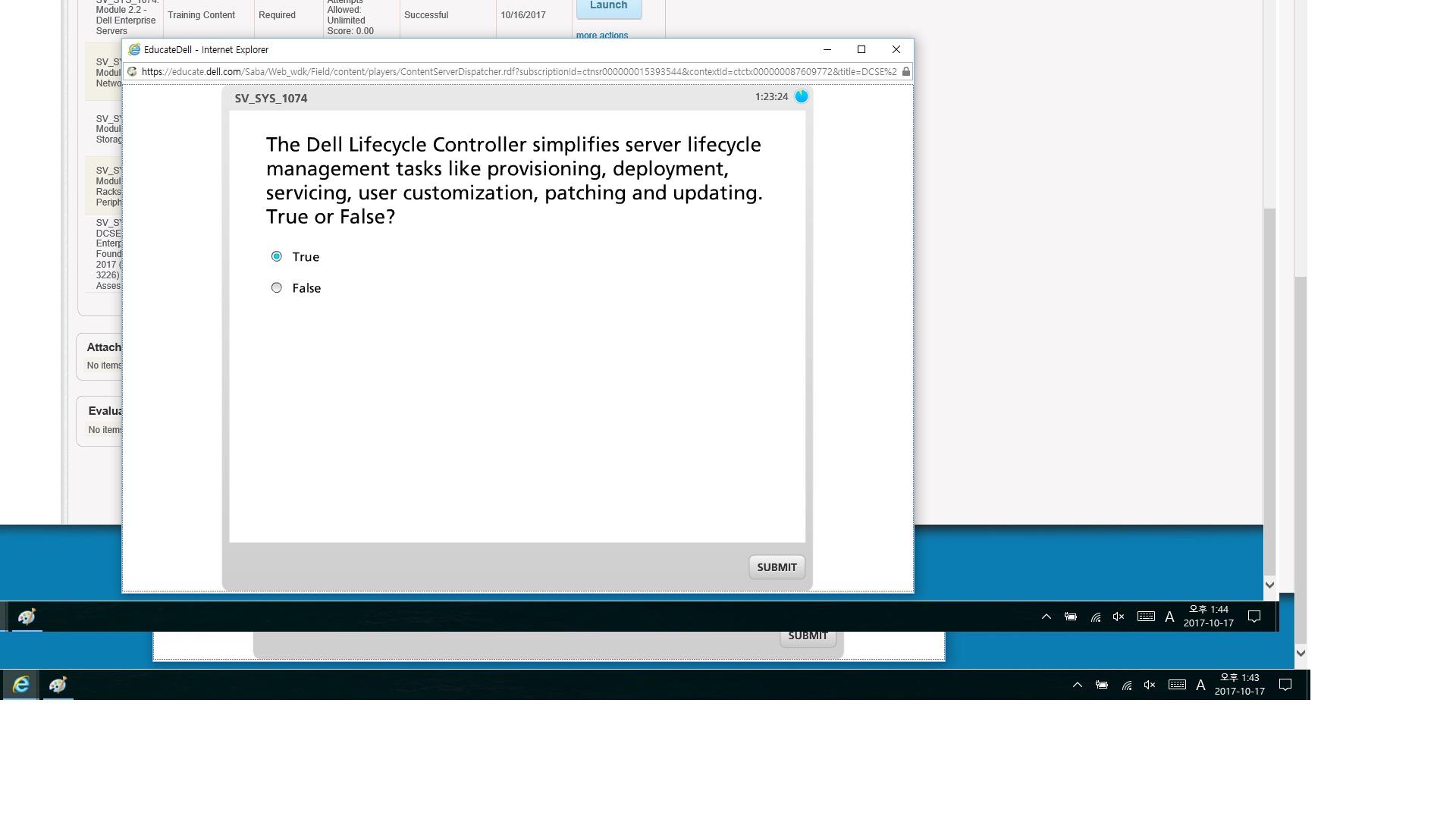Click the input language A indicator
Image resolution: width=1456 pixels, height=819 pixels.
[x=1200, y=685]
